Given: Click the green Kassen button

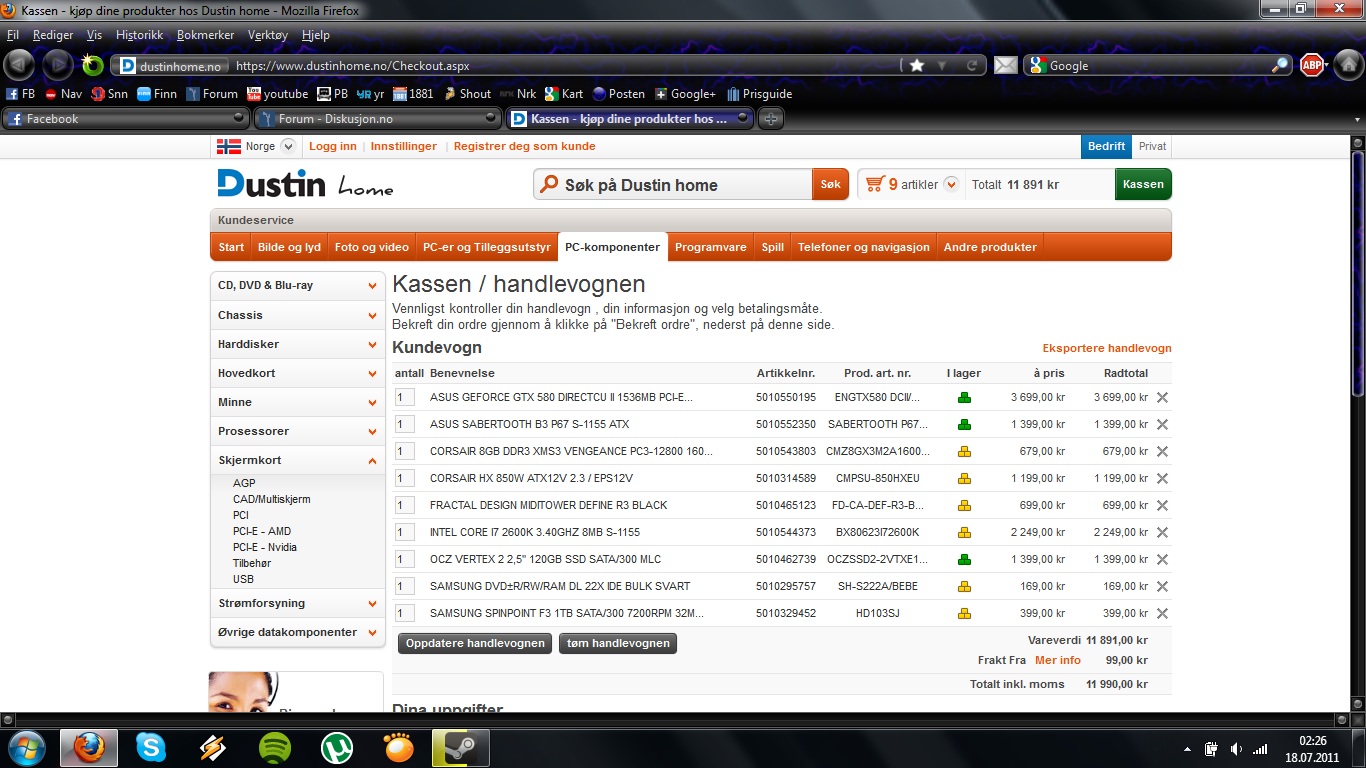Looking at the screenshot, I should click(1143, 184).
